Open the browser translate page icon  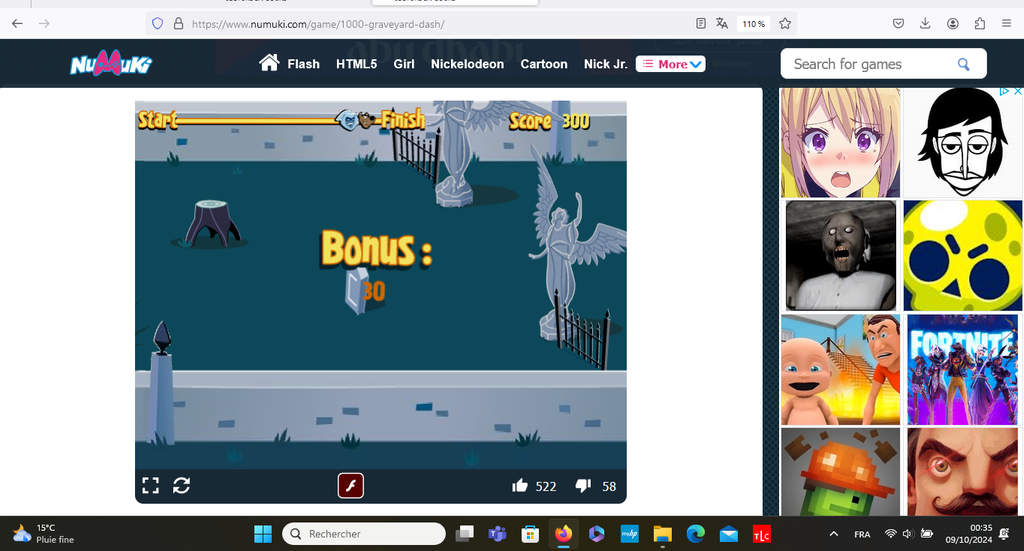click(721, 23)
